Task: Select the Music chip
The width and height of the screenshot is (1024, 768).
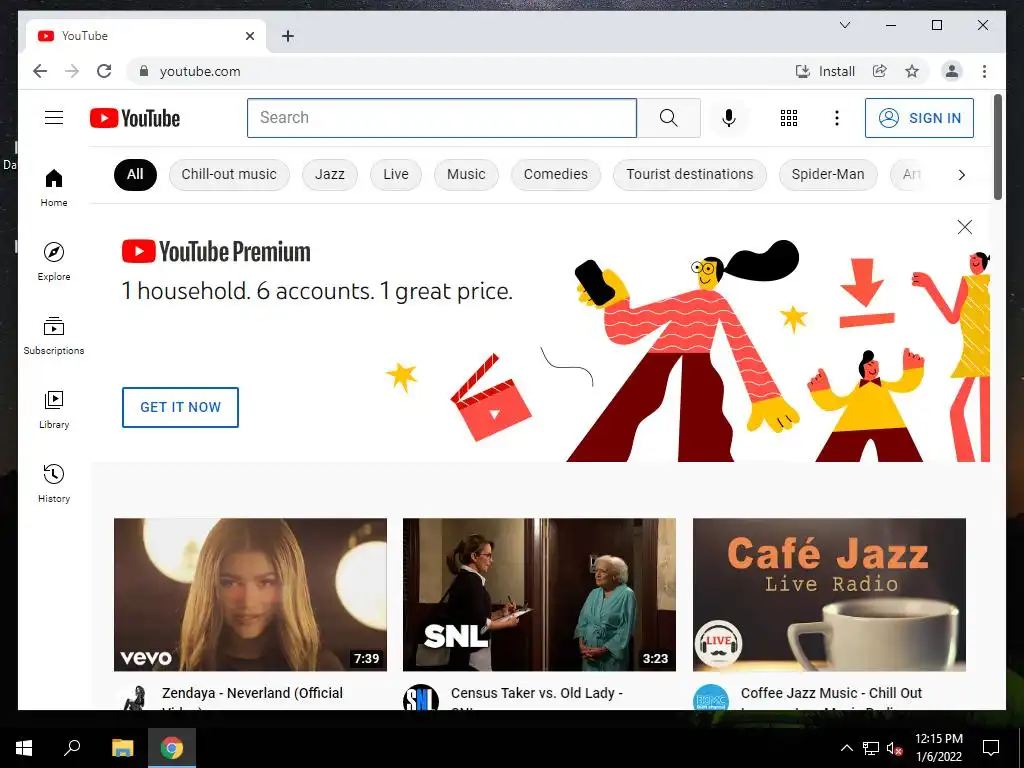Action: pos(466,174)
